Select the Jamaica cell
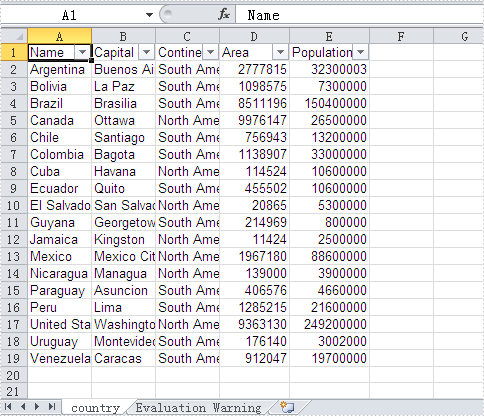 tap(59, 239)
